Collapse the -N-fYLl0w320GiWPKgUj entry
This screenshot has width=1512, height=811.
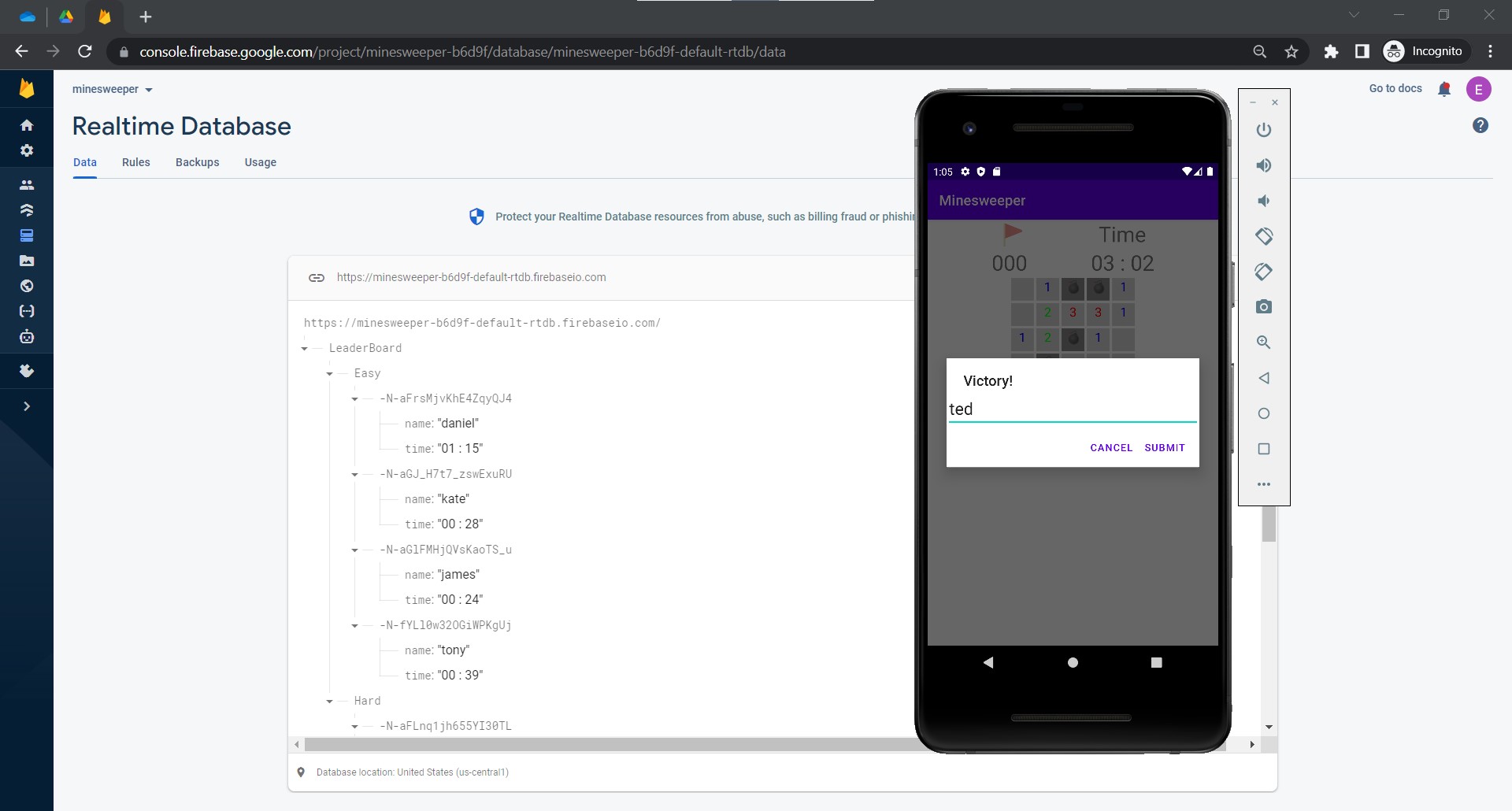[355, 626]
